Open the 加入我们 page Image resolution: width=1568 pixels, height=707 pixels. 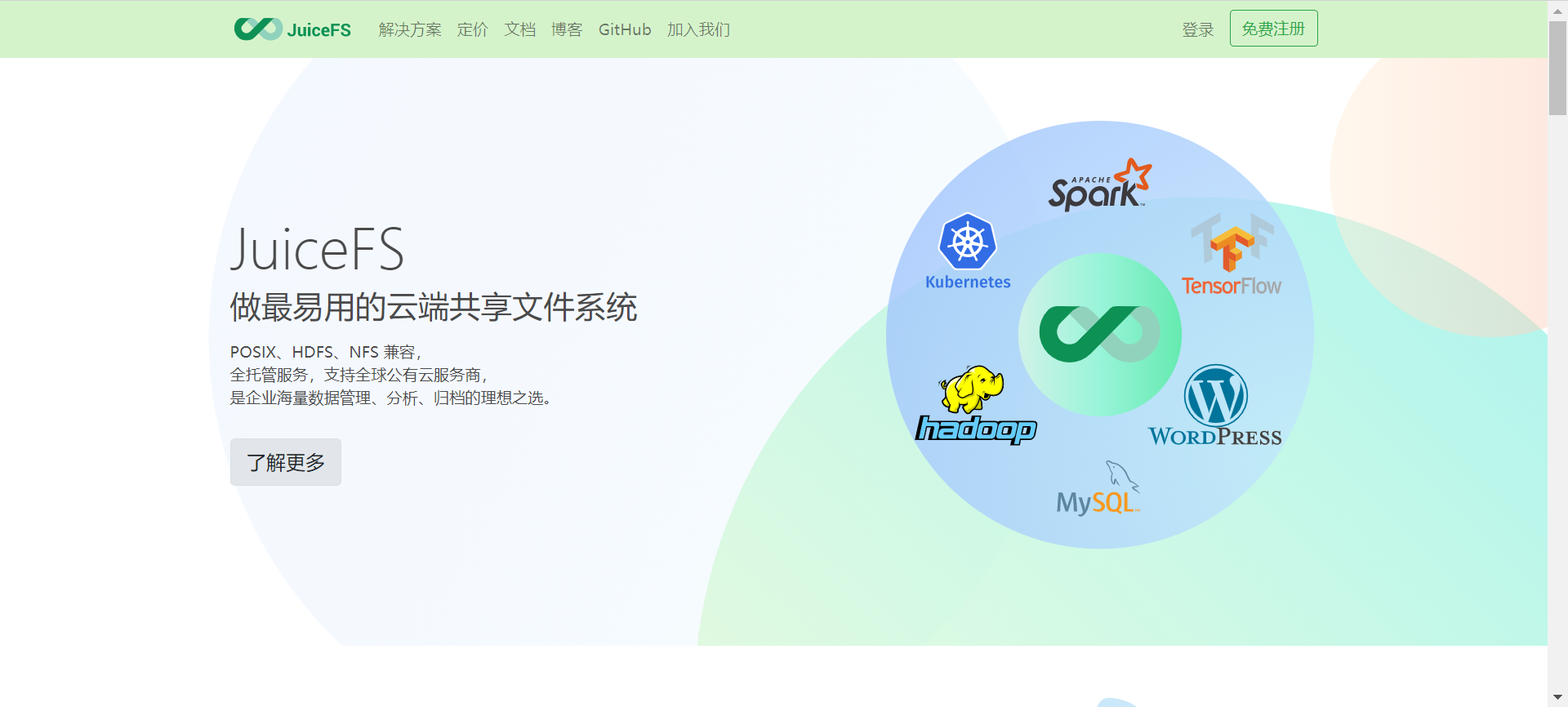[x=698, y=29]
